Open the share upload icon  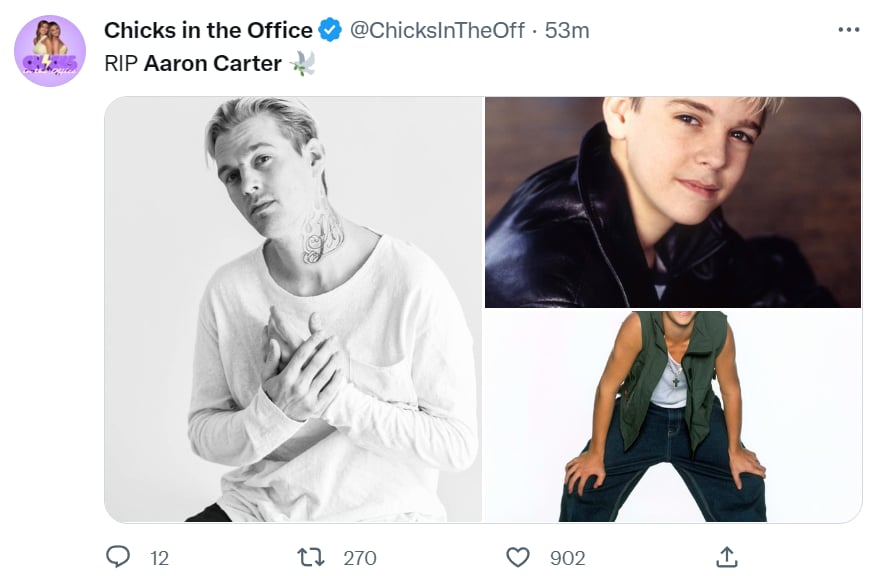tap(727, 556)
